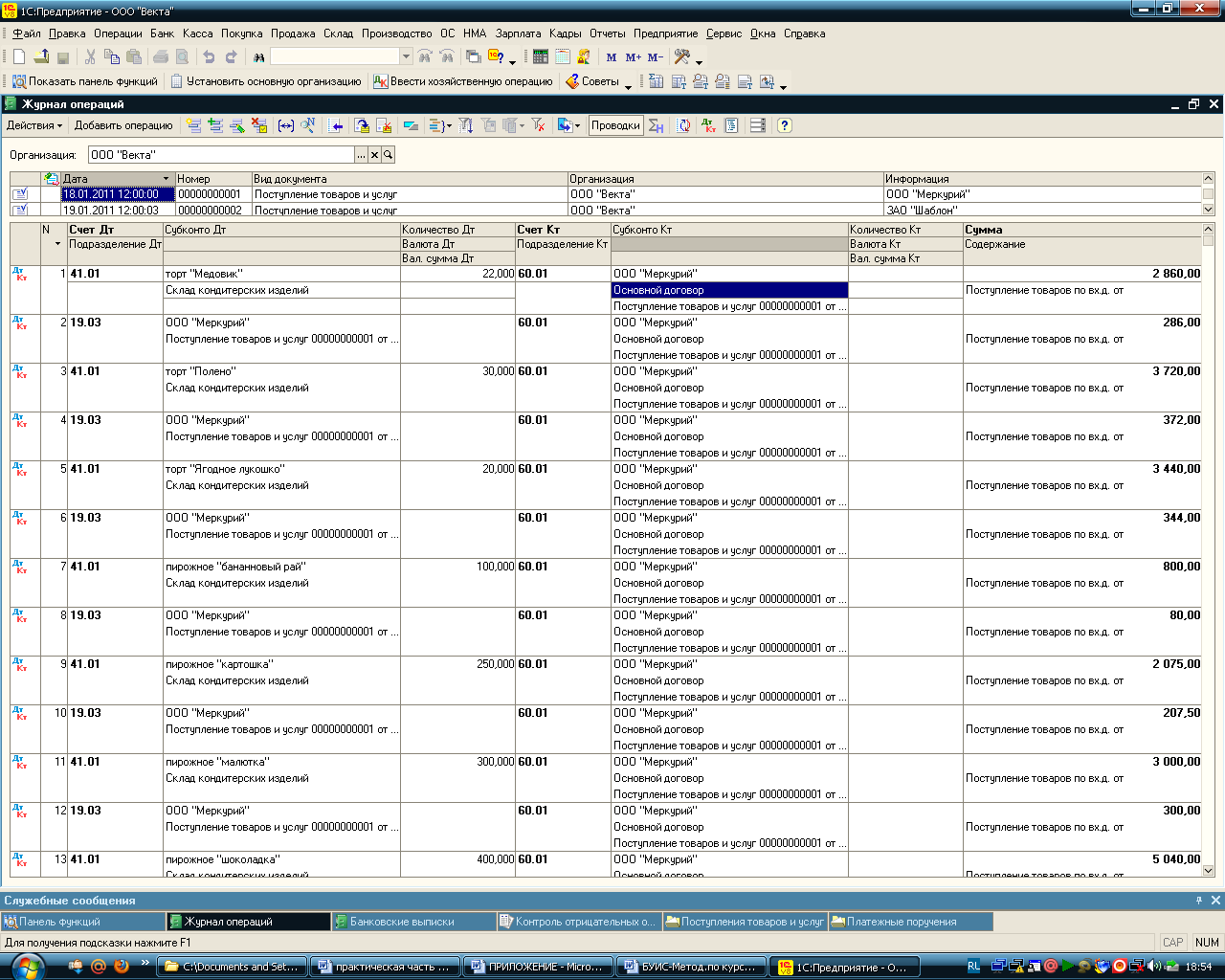This screenshot has width=1225, height=980.
Task: Open the calendar icon in main toolbar
Action: pyautogui.click(x=562, y=57)
